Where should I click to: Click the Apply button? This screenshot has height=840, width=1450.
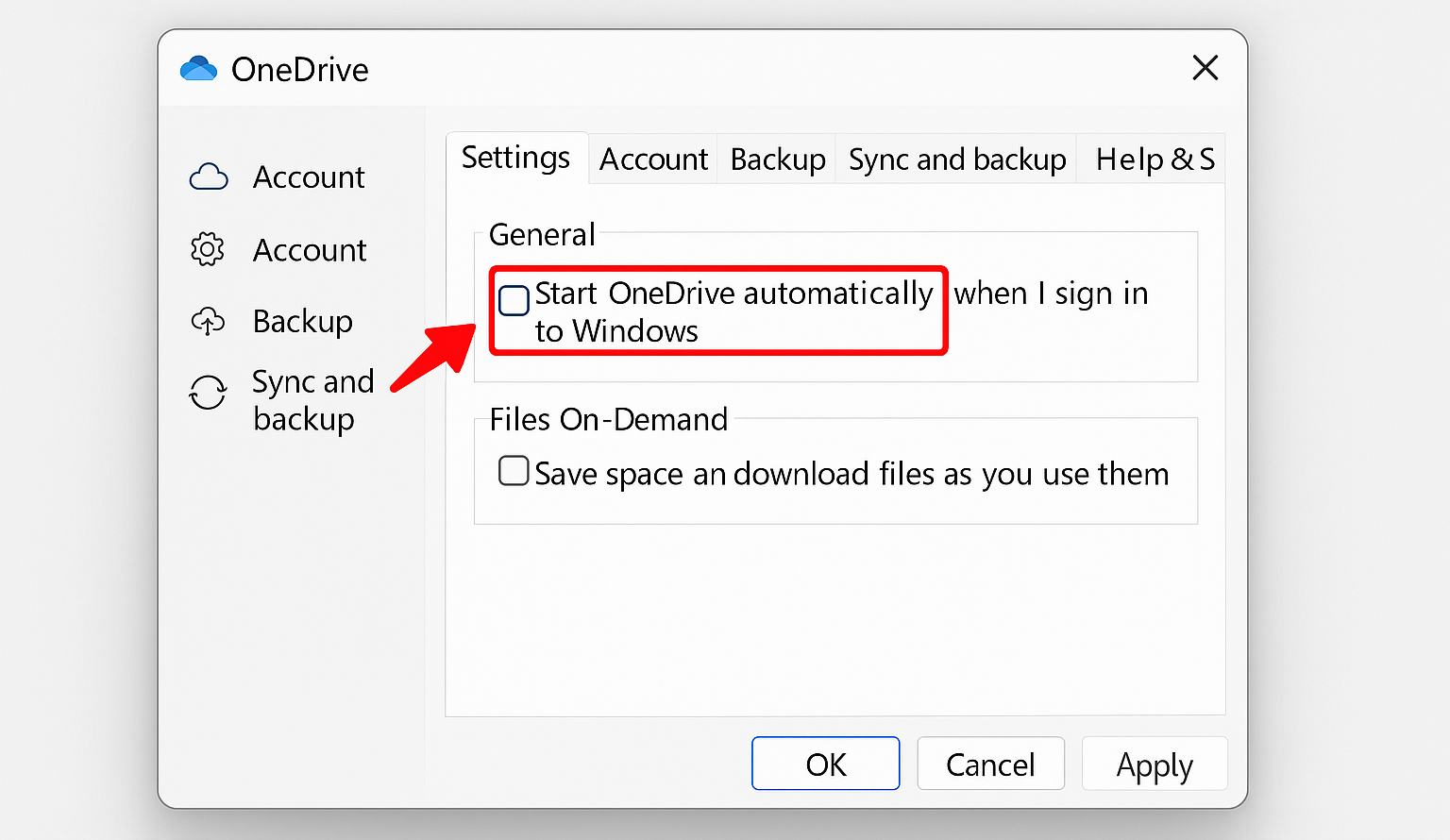(1155, 764)
